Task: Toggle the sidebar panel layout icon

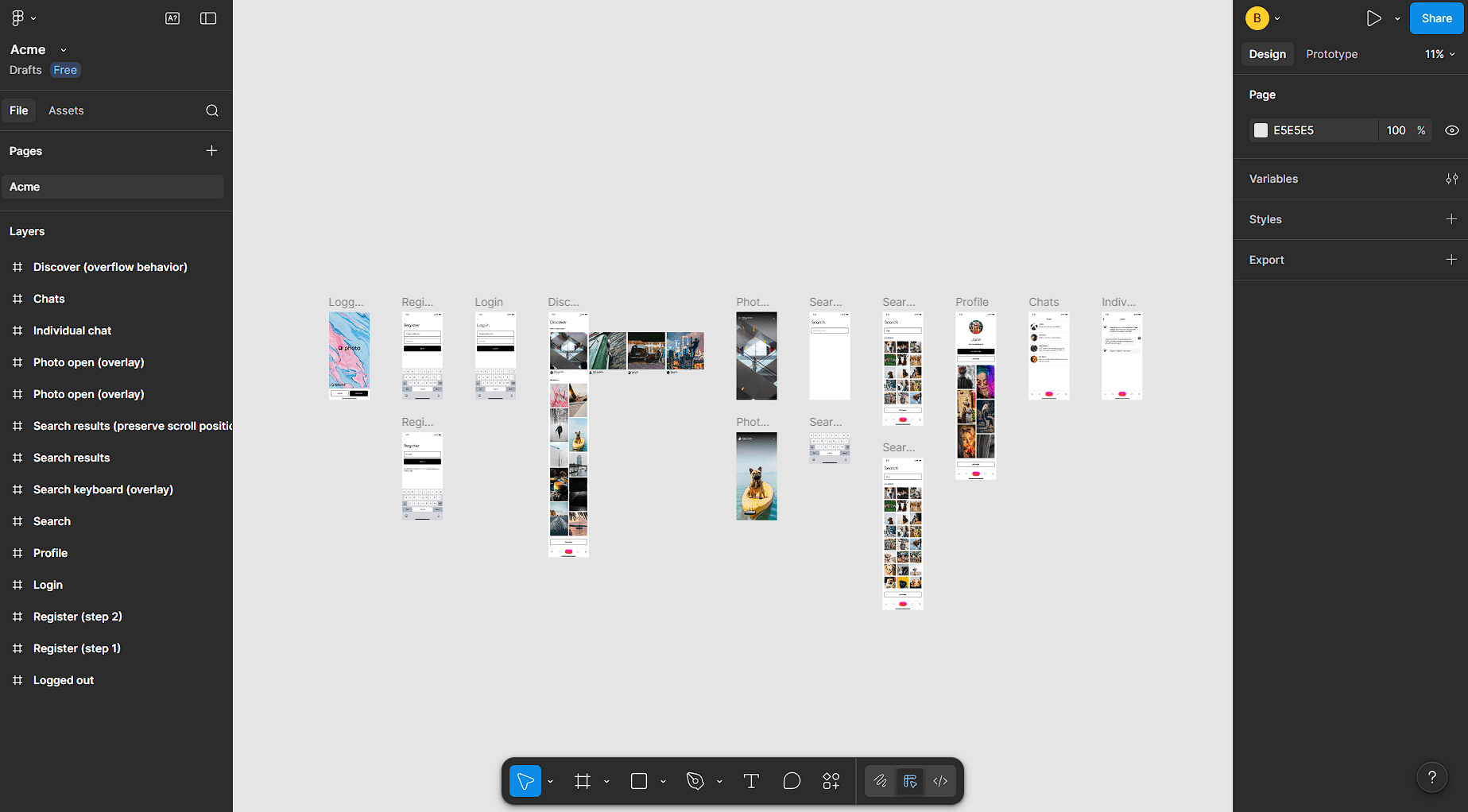Action: click(x=208, y=18)
